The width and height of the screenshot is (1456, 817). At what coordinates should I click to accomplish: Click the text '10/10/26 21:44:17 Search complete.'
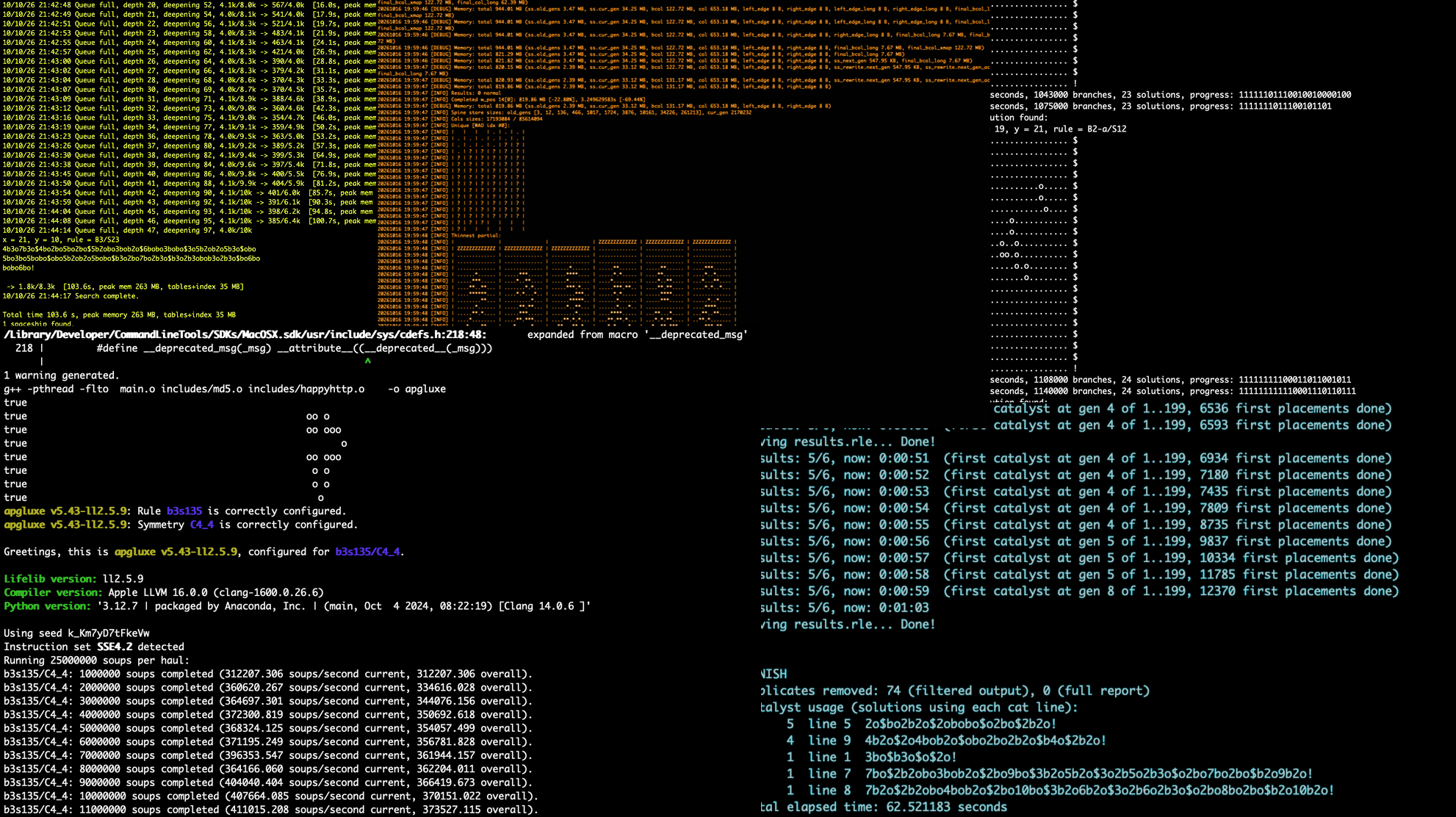pyautogui.click(x=70, y=296)
